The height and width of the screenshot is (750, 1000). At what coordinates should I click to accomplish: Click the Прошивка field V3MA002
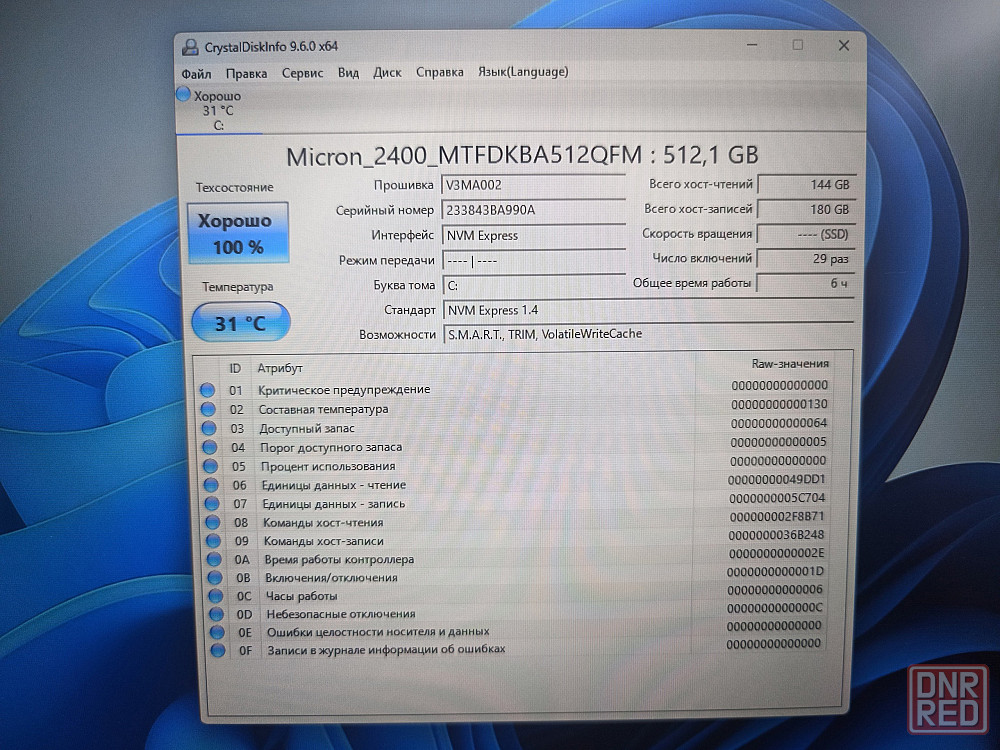(x=533, y=185)
